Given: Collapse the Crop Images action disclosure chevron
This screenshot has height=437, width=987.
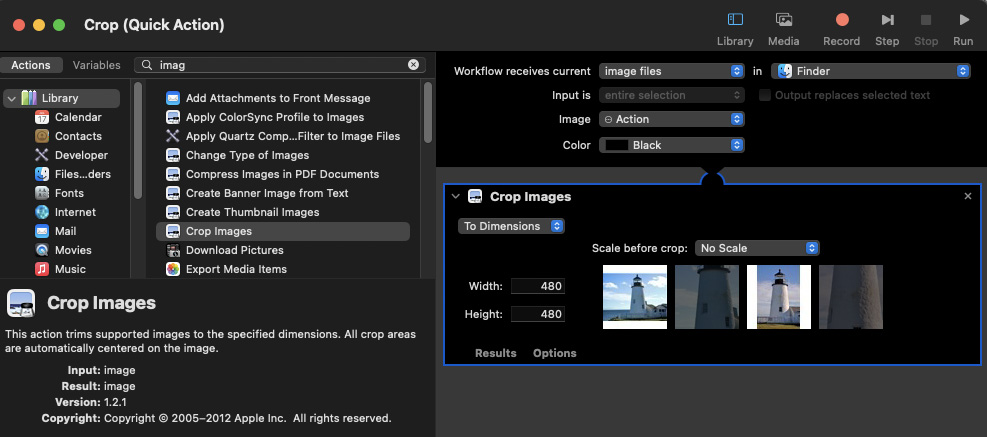Looking at the screenshot, I should tap(456, 196).
